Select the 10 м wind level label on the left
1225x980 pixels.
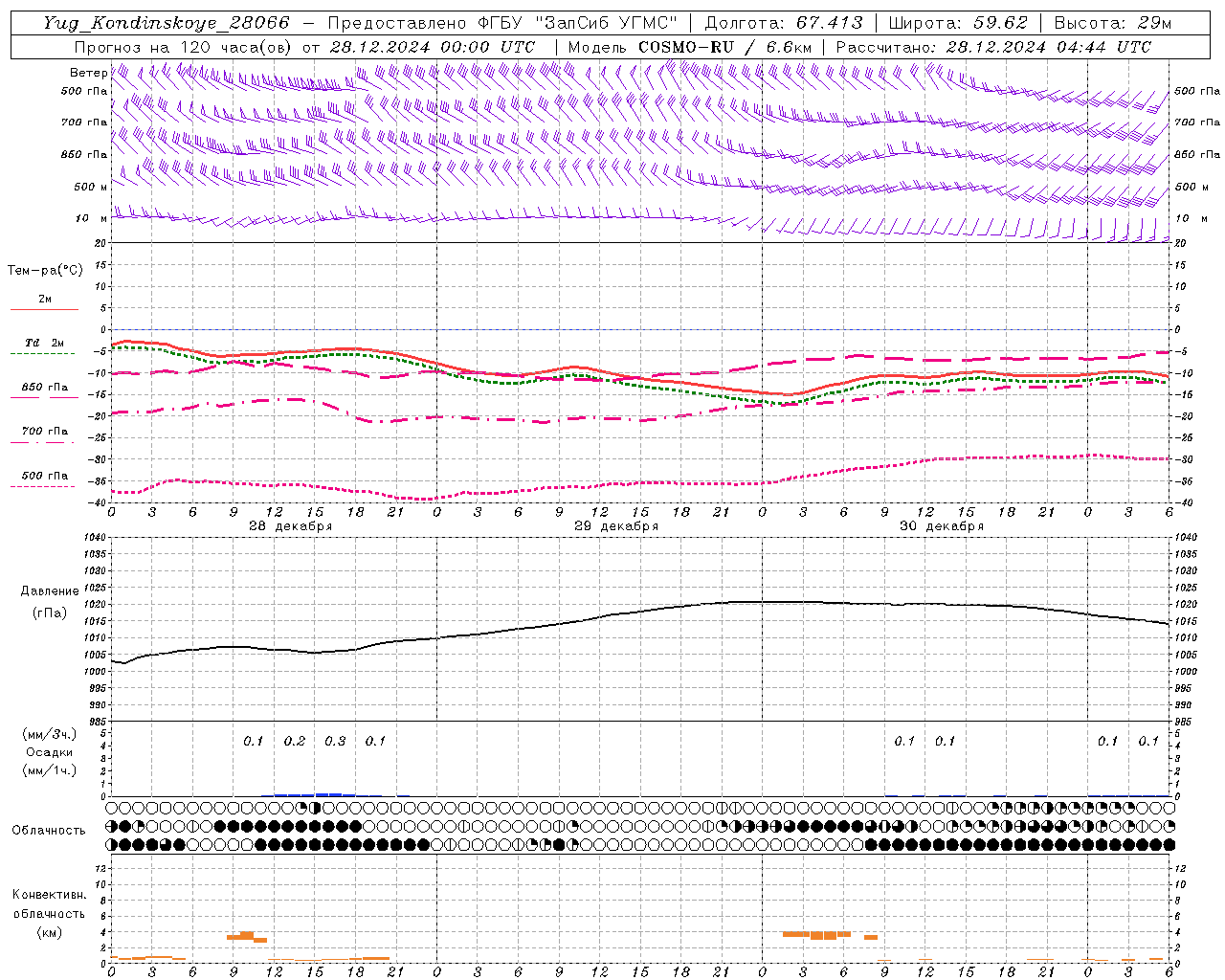[91, 218]
